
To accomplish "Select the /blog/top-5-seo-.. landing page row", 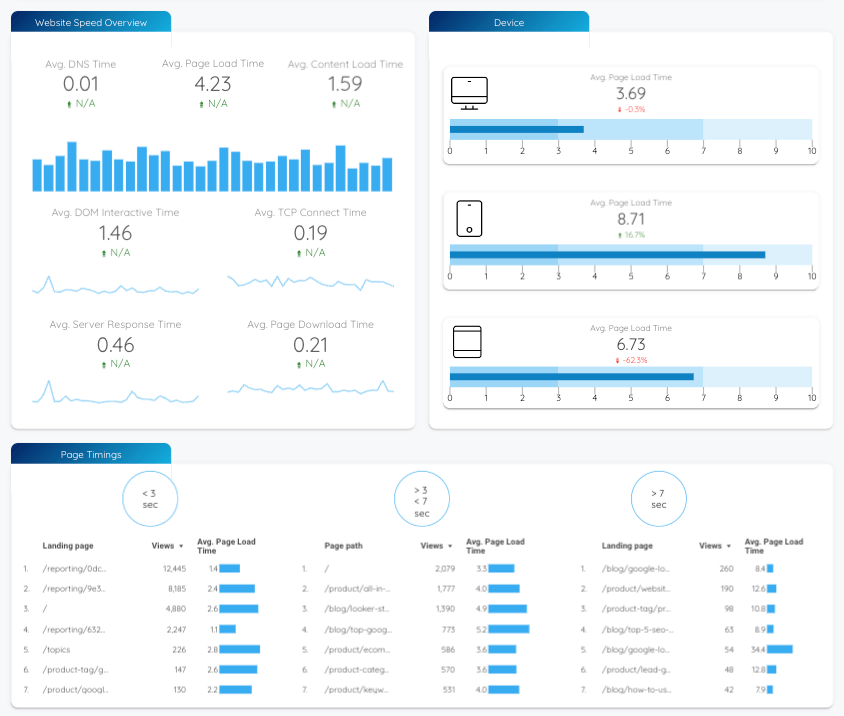I will point(694,629).
